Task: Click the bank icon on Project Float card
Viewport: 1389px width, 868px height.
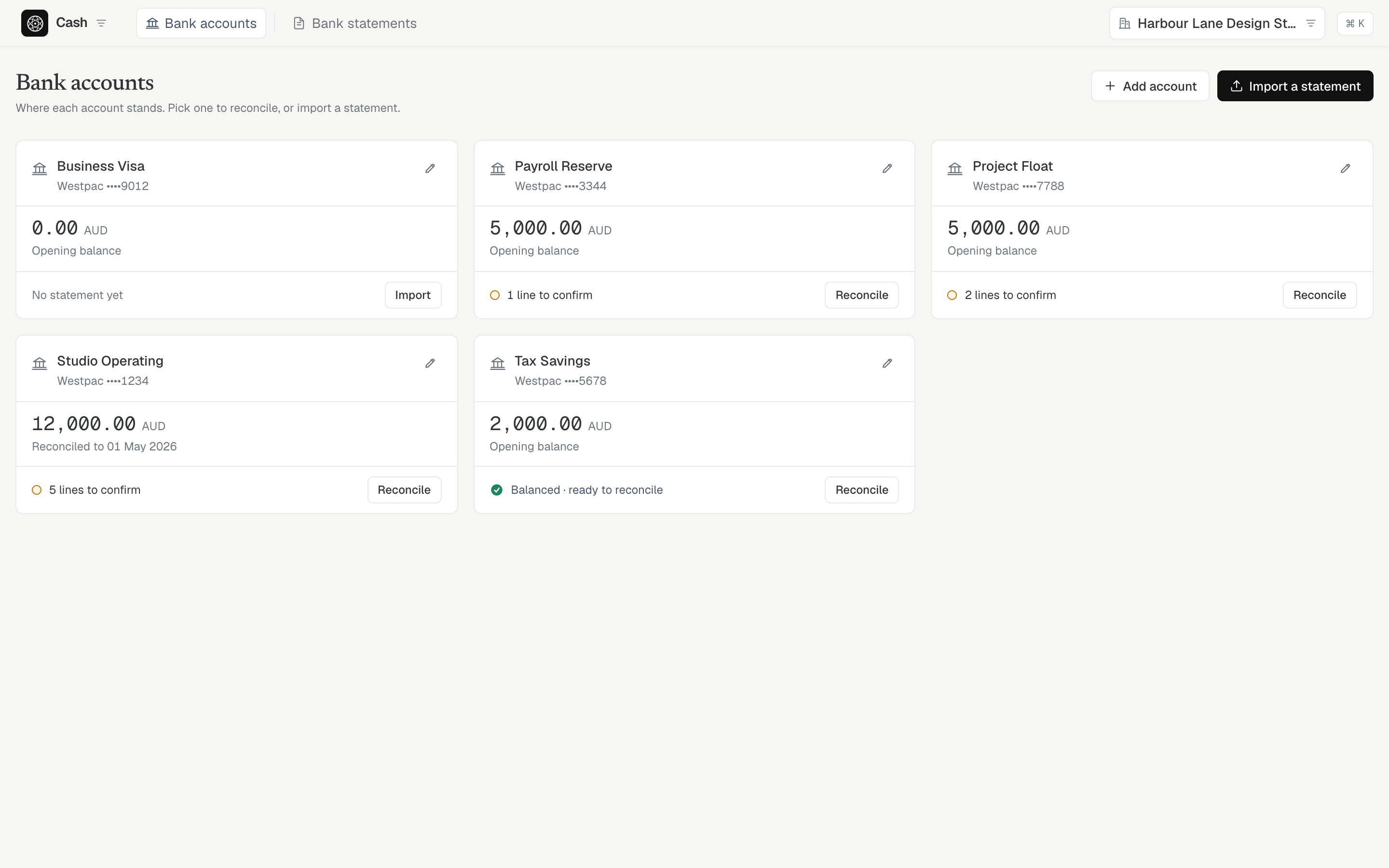Action: [x=955, y=168]
